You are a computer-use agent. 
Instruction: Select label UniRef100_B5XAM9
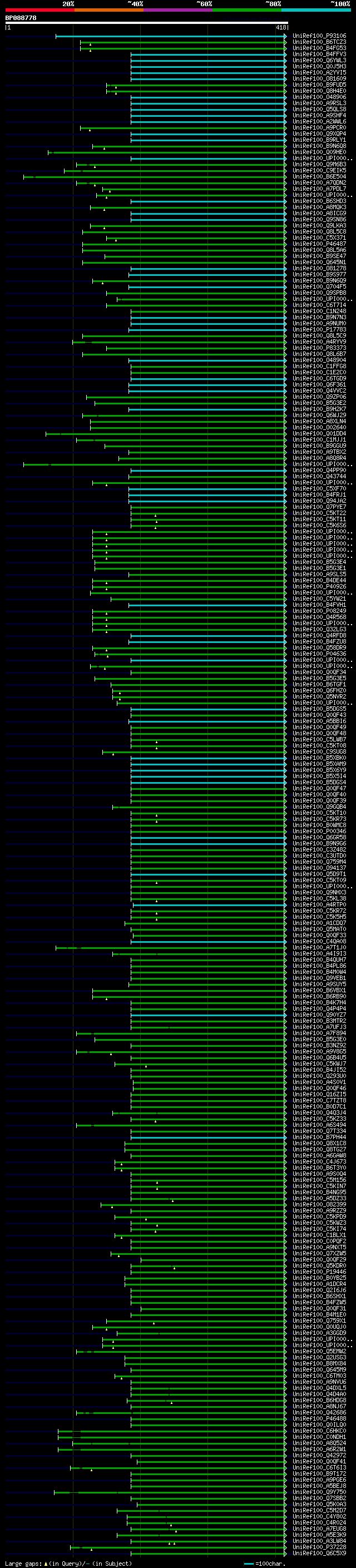coord(319,764)
